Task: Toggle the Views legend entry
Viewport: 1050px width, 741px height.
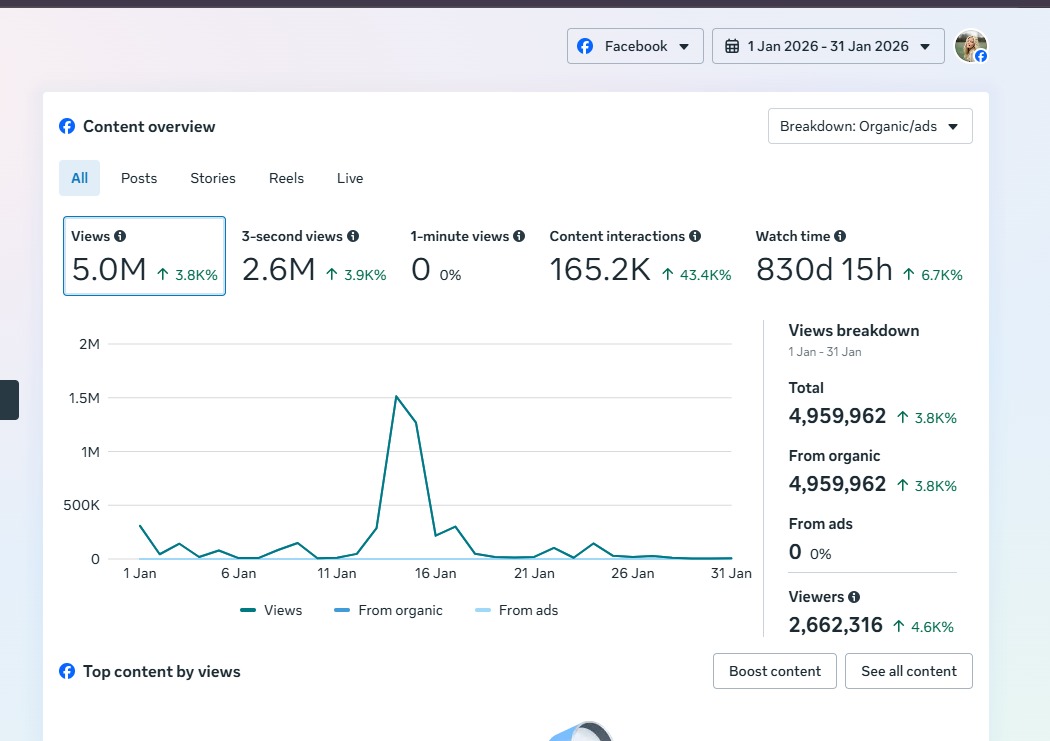Action: coord(271,610)
